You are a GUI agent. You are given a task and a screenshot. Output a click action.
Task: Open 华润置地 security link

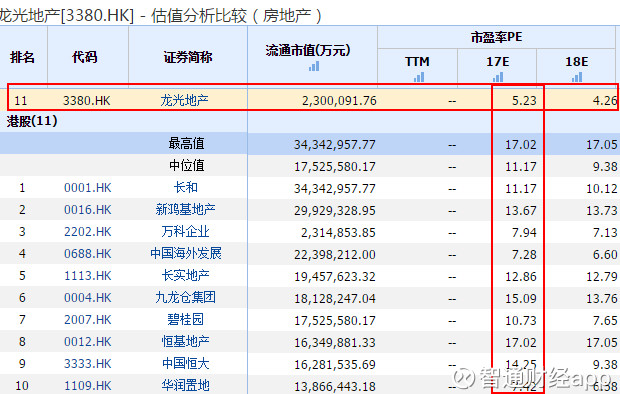185,385
